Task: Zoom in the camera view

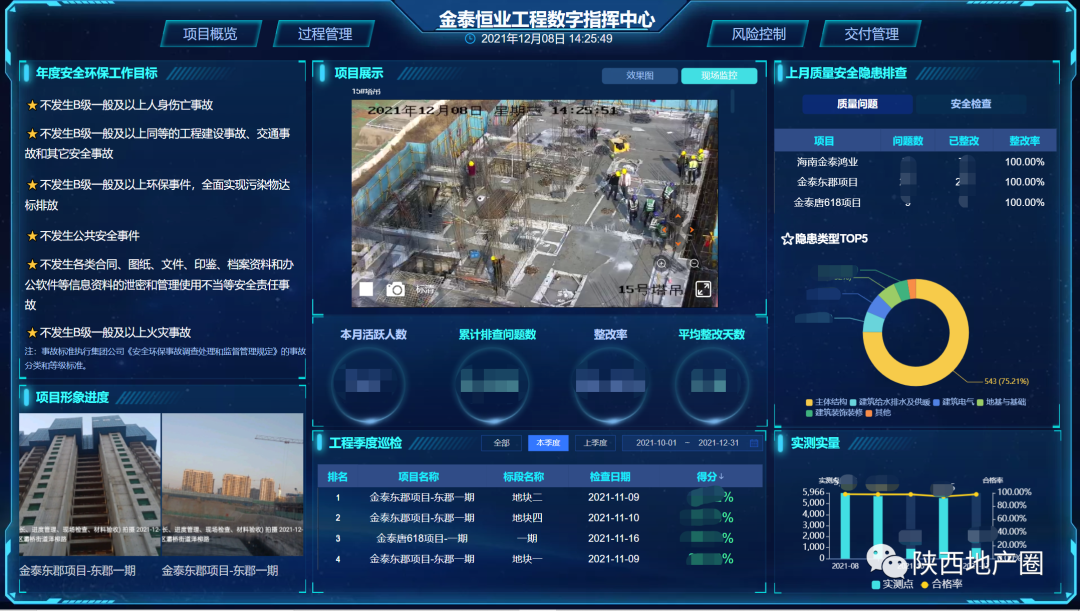Action: (x=661, y=263)
